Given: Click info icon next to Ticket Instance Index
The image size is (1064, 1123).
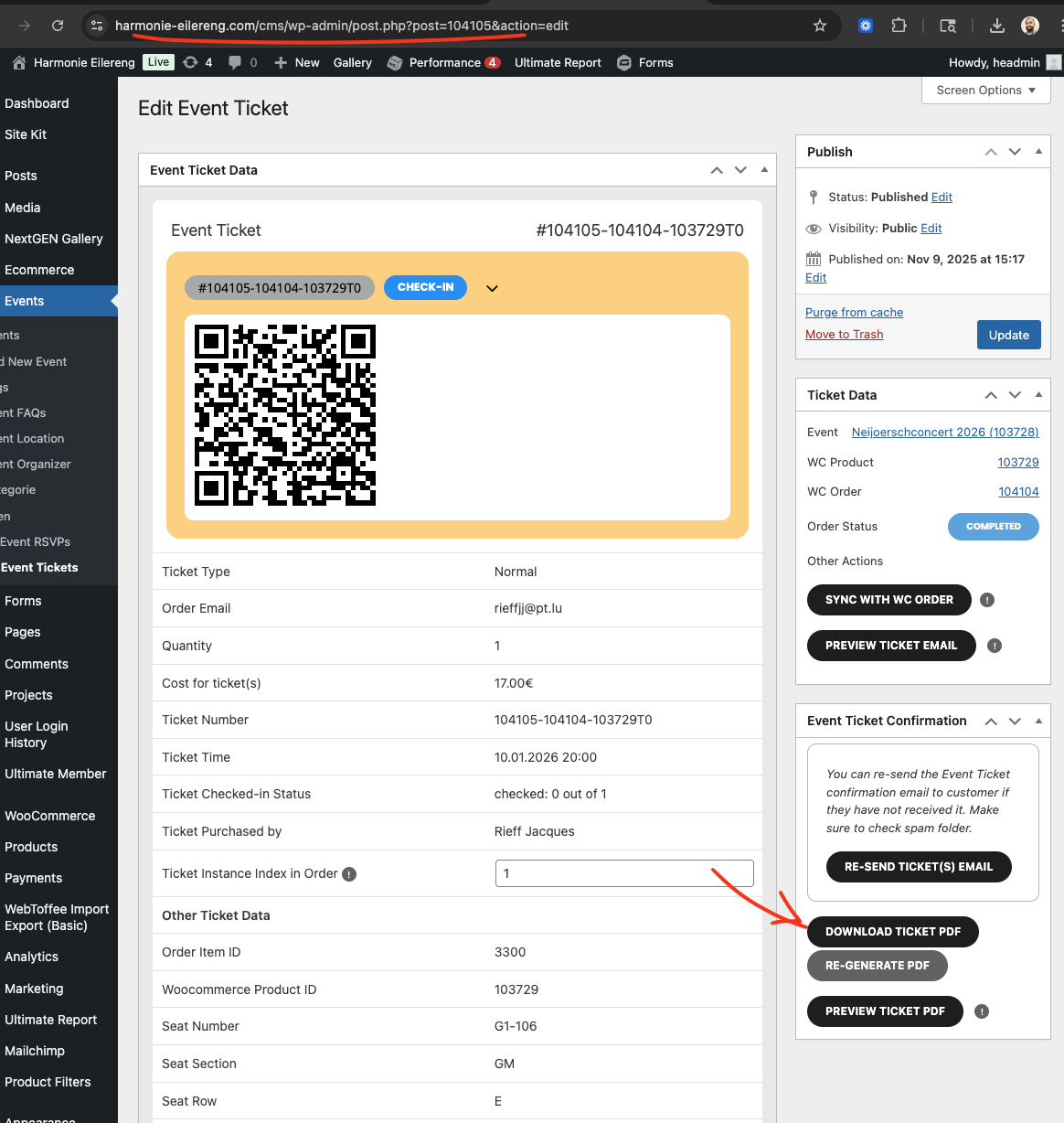Looking at the screenshot, I should click(x=349, y=874).
